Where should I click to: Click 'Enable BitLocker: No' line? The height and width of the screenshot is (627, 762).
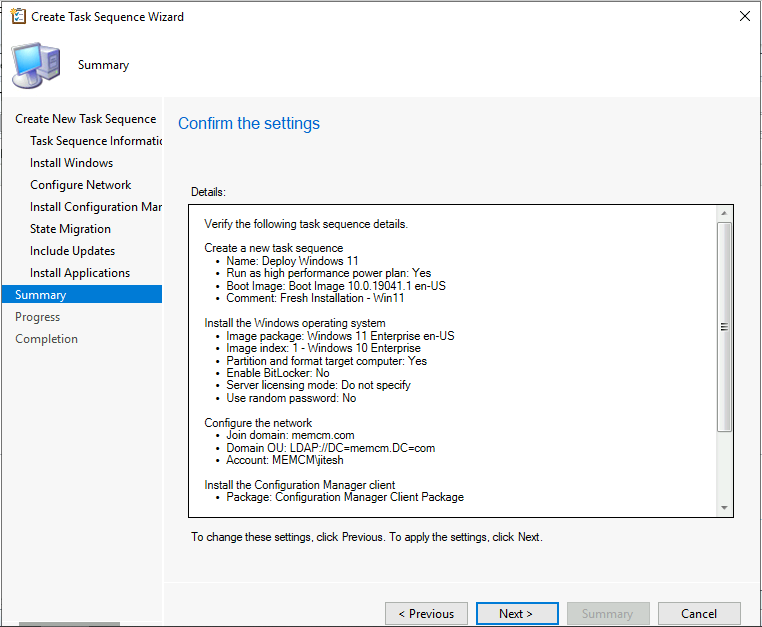[278, 373]
